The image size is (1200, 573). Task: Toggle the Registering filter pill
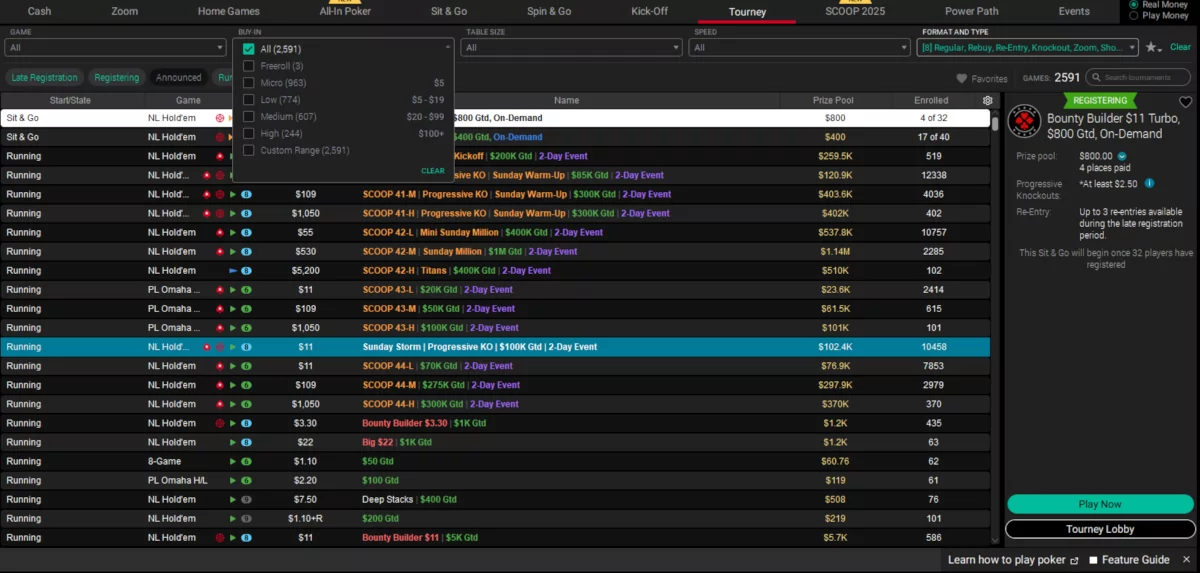coord(117,77)
